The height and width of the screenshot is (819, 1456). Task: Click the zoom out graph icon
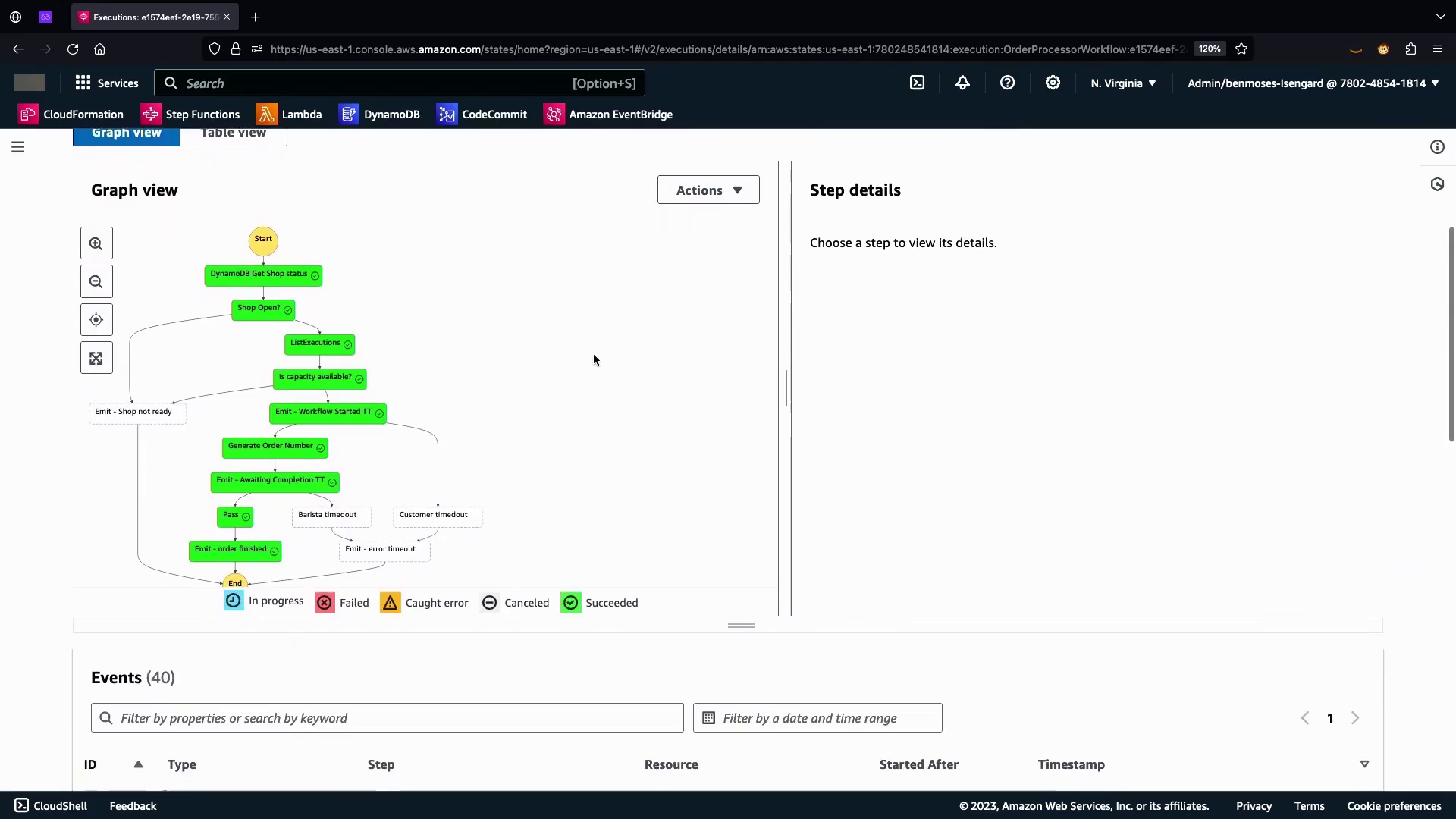click(96, 282)
